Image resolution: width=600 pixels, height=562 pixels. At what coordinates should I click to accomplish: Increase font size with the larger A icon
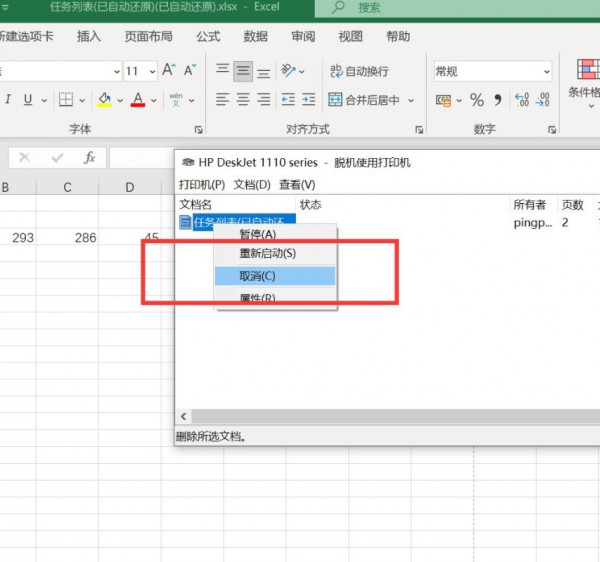tap(168, 70)
